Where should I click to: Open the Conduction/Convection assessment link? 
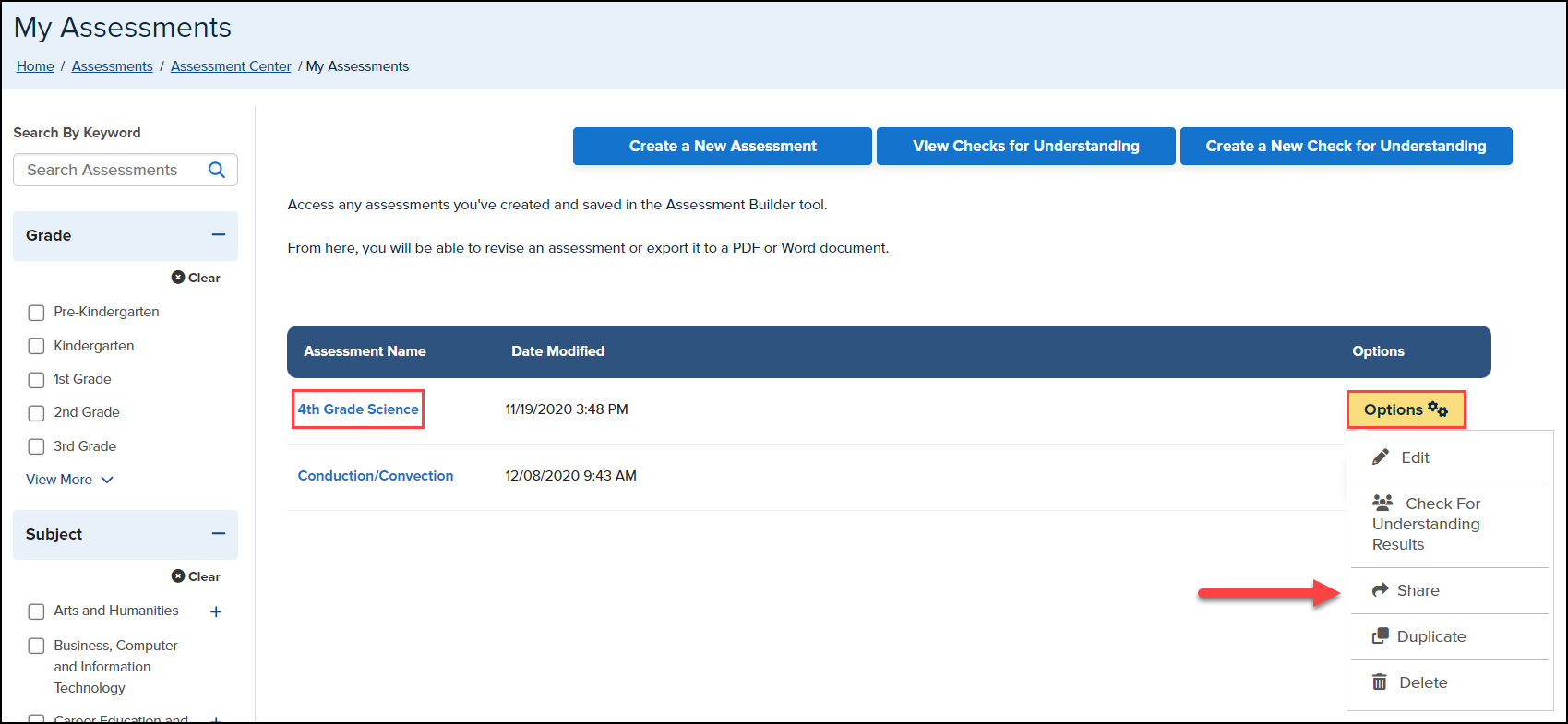[376, 476]
